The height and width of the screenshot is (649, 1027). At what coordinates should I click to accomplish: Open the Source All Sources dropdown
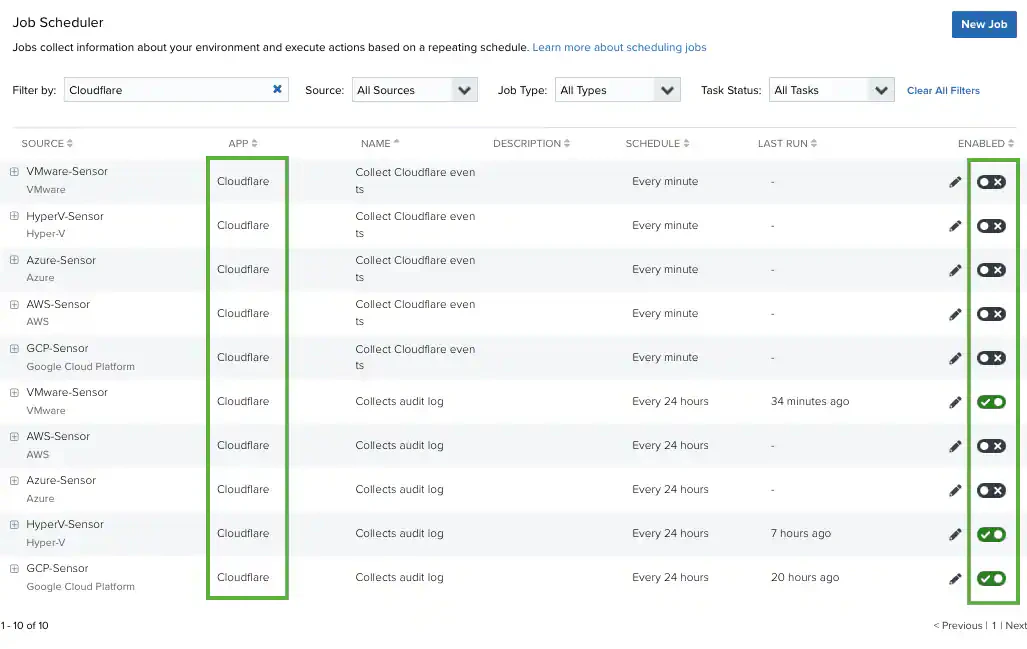[x=415, y=90]
